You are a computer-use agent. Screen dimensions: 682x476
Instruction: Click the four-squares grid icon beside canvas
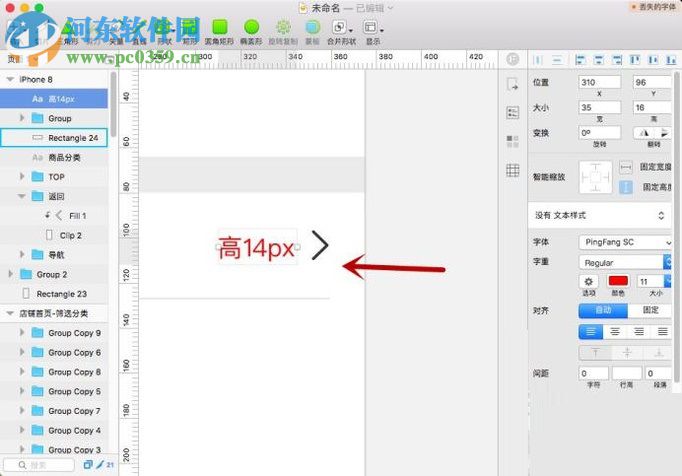point(513,141)
